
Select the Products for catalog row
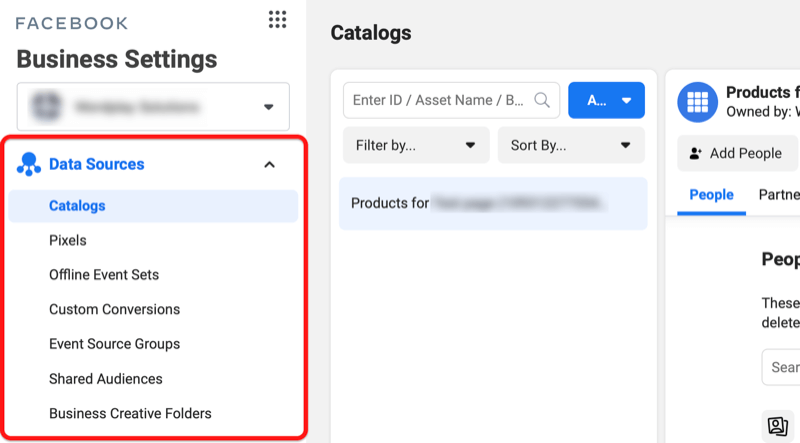click(x=493, y=203)
